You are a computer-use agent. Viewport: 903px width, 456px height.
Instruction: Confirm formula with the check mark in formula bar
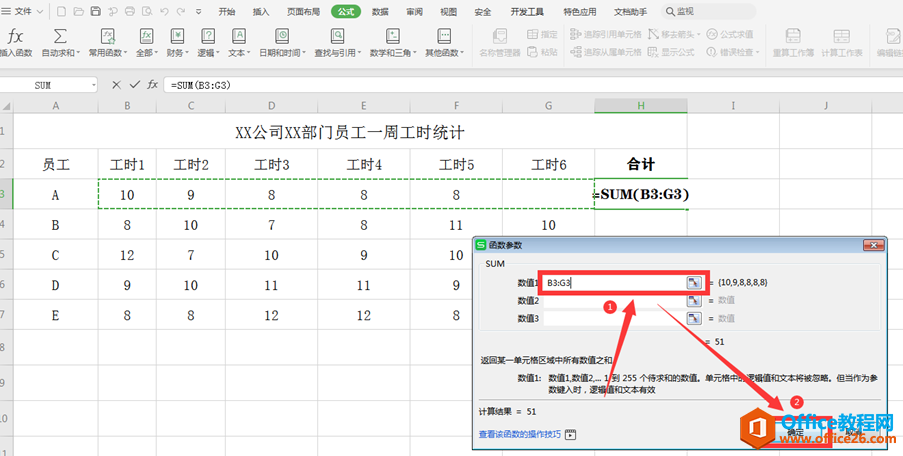(135, 85)
